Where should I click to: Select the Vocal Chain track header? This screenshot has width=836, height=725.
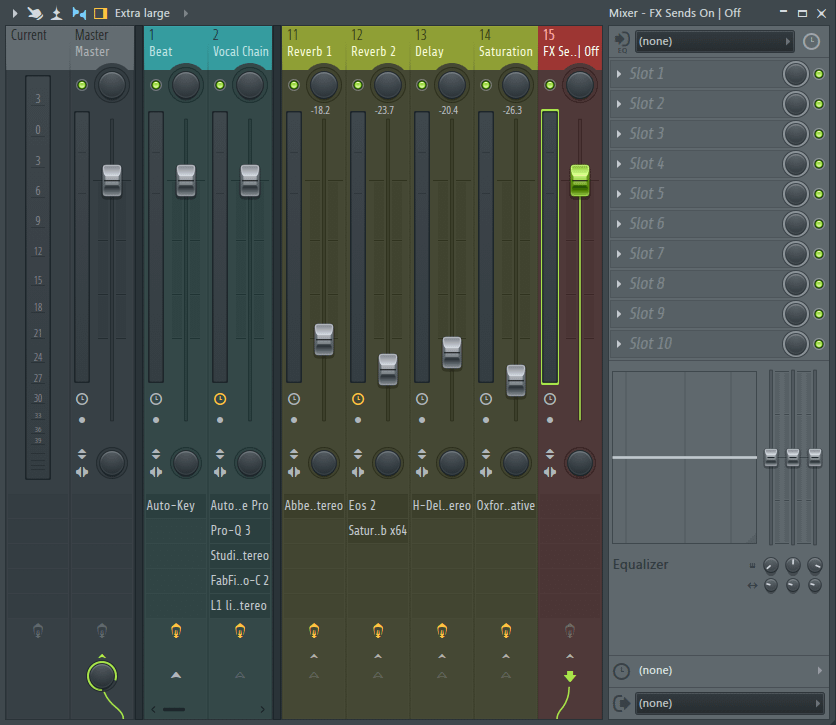240,48
